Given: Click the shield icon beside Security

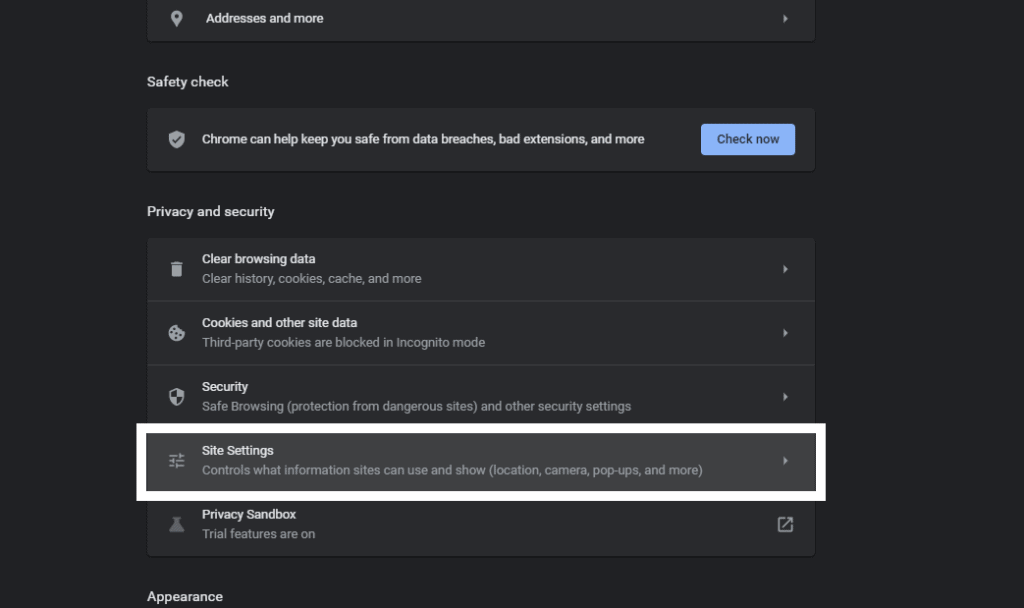Looking at the screenshot, I should tap(176, 396).
